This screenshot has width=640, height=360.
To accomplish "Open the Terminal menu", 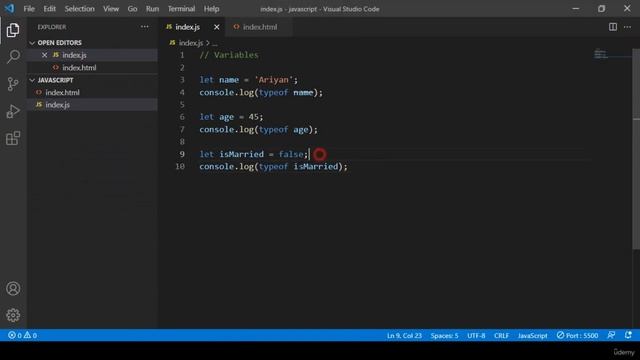I will pyautogui.click(x=181, y=9).
